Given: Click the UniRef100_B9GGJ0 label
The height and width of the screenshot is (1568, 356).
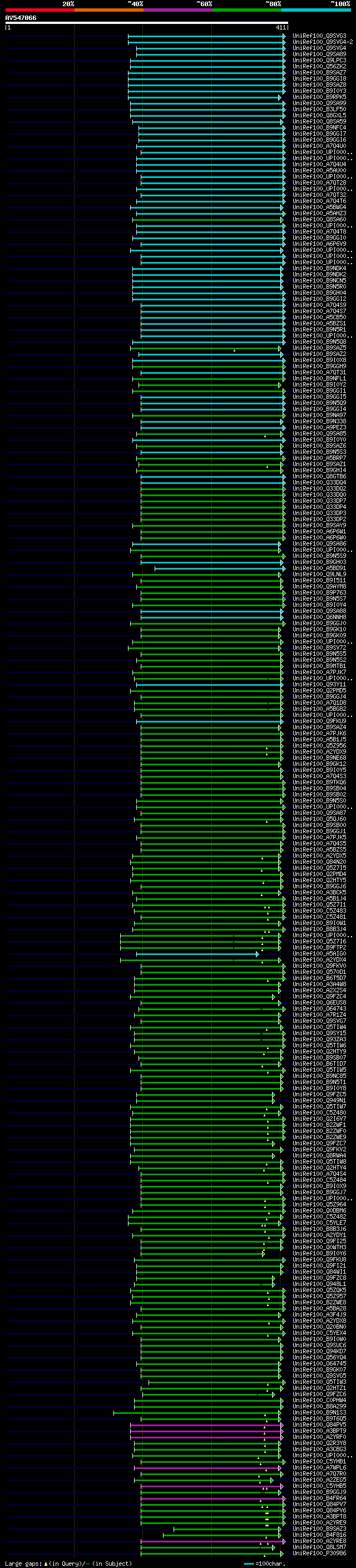Looking at the screenshot, I should coord(319,624).
